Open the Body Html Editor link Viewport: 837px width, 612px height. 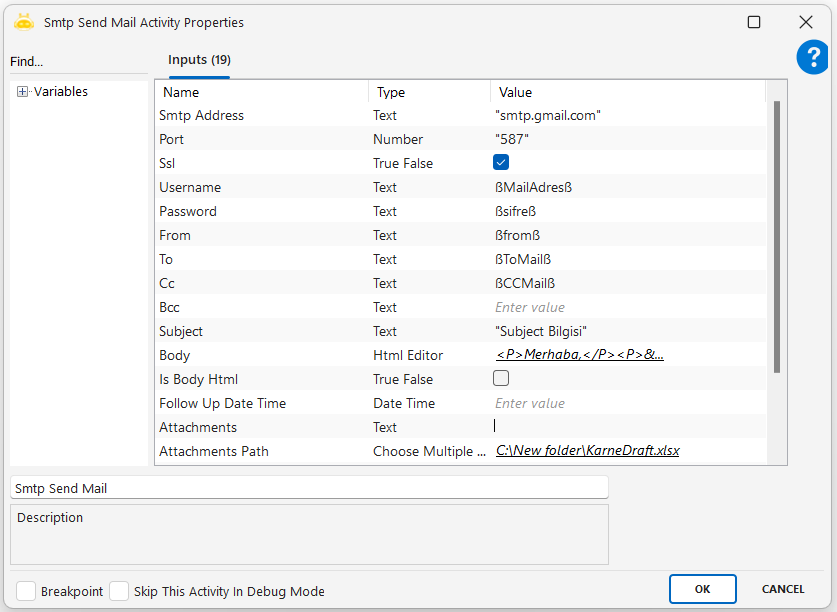579,355
